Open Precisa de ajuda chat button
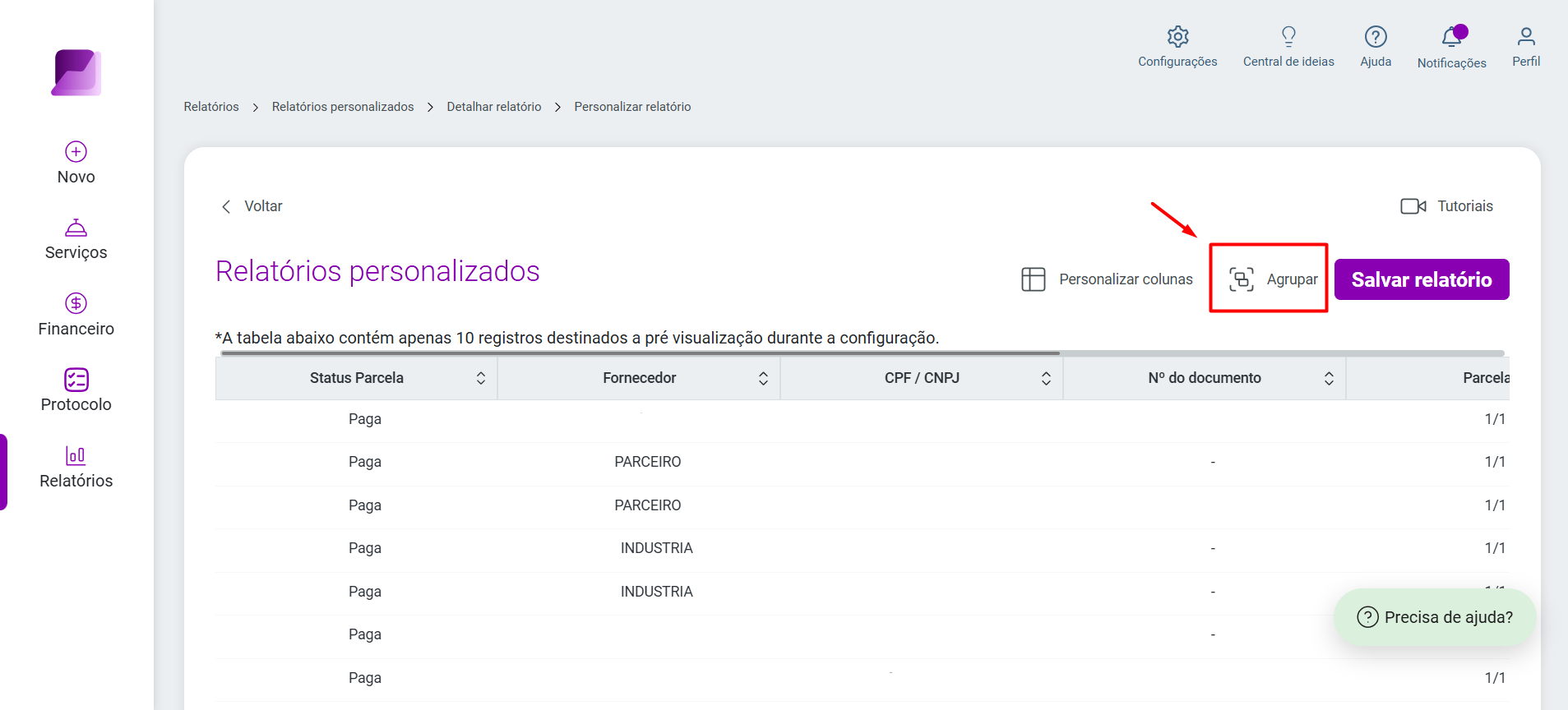1568x710 pixels. click(x=1435, y=617)
